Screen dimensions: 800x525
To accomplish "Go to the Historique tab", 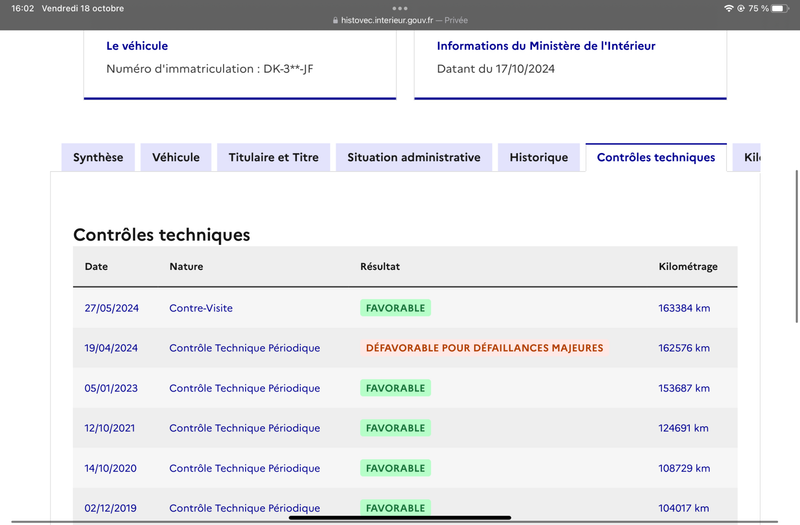I will pos(539,157).
